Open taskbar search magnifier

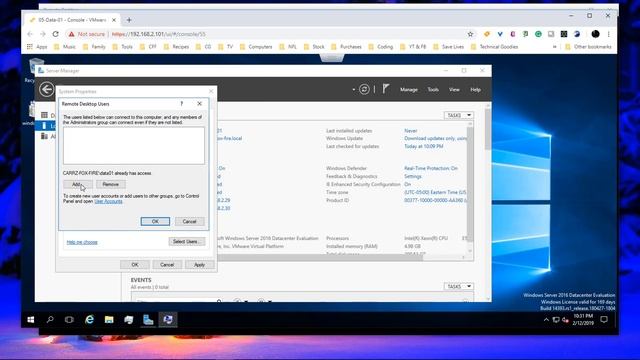[x=50, y=320]
